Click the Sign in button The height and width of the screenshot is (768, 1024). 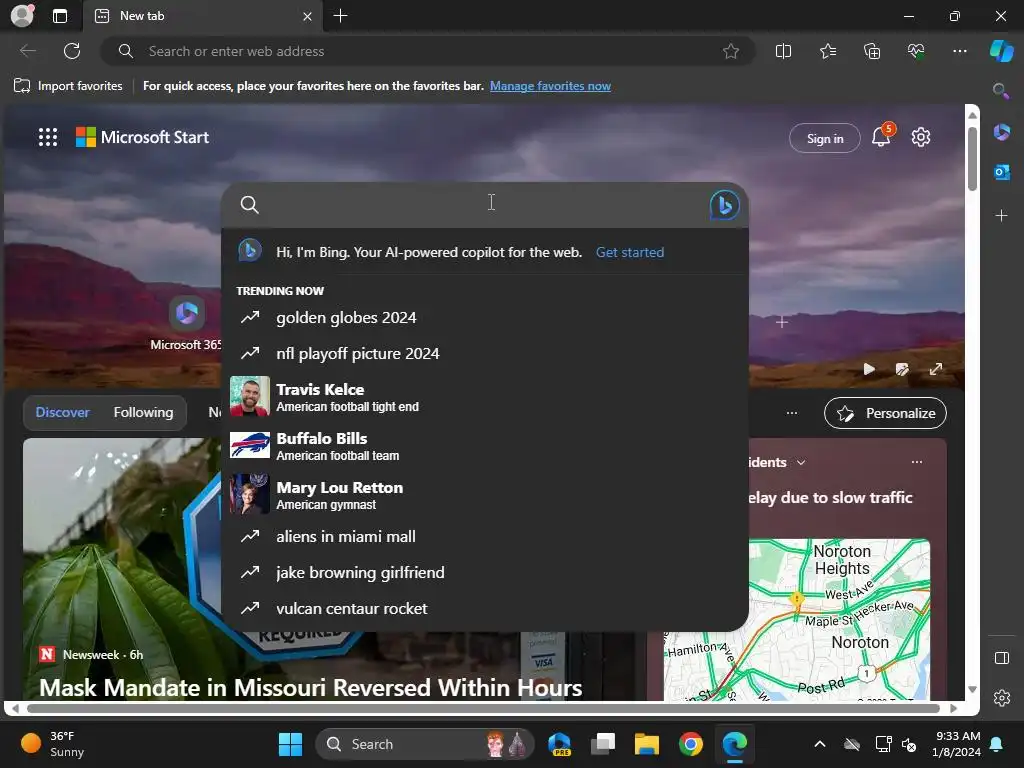(x=825, y=138)
